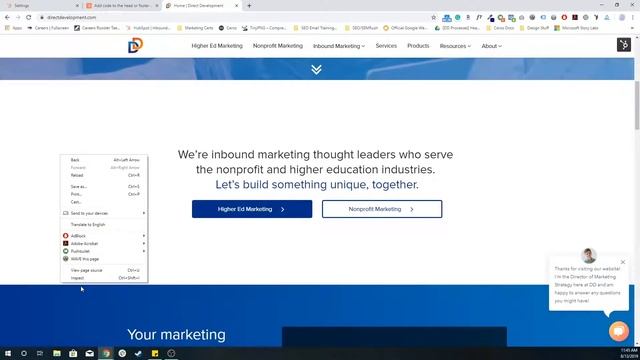
Task: Choose Cast in the context menu
Action: click(x=104, y=202)
